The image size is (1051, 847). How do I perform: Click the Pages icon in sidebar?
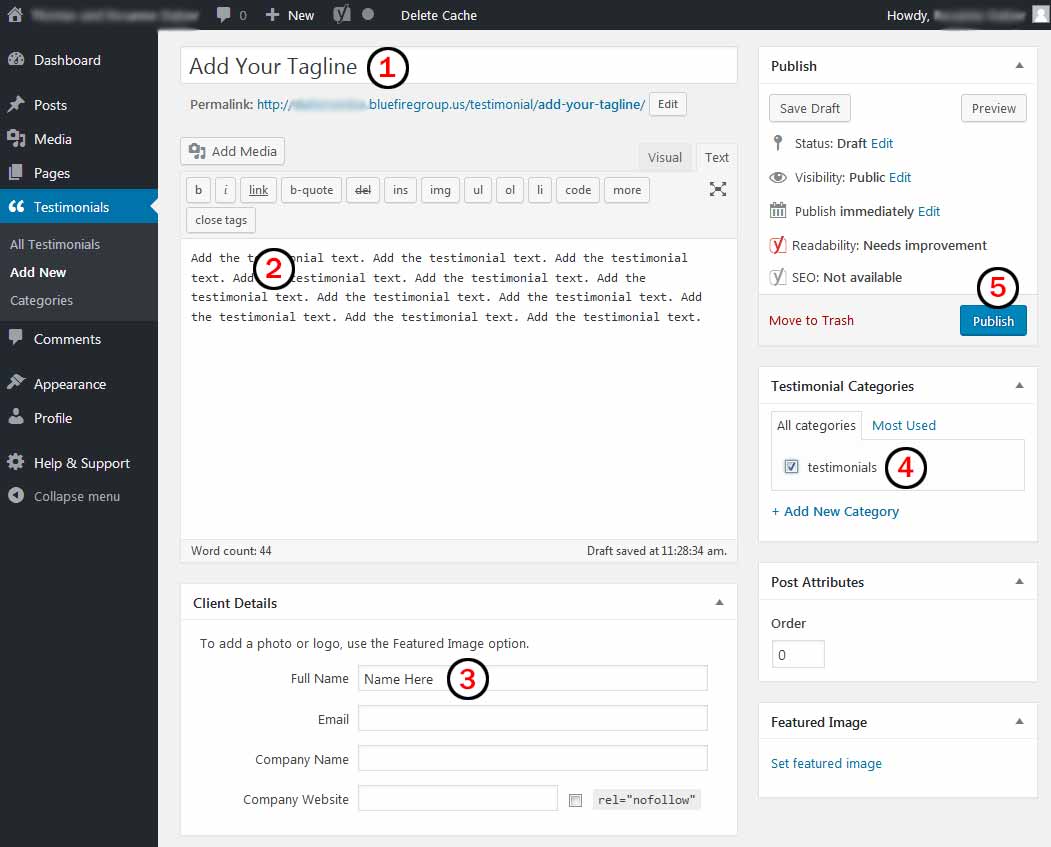pos(16,173)
